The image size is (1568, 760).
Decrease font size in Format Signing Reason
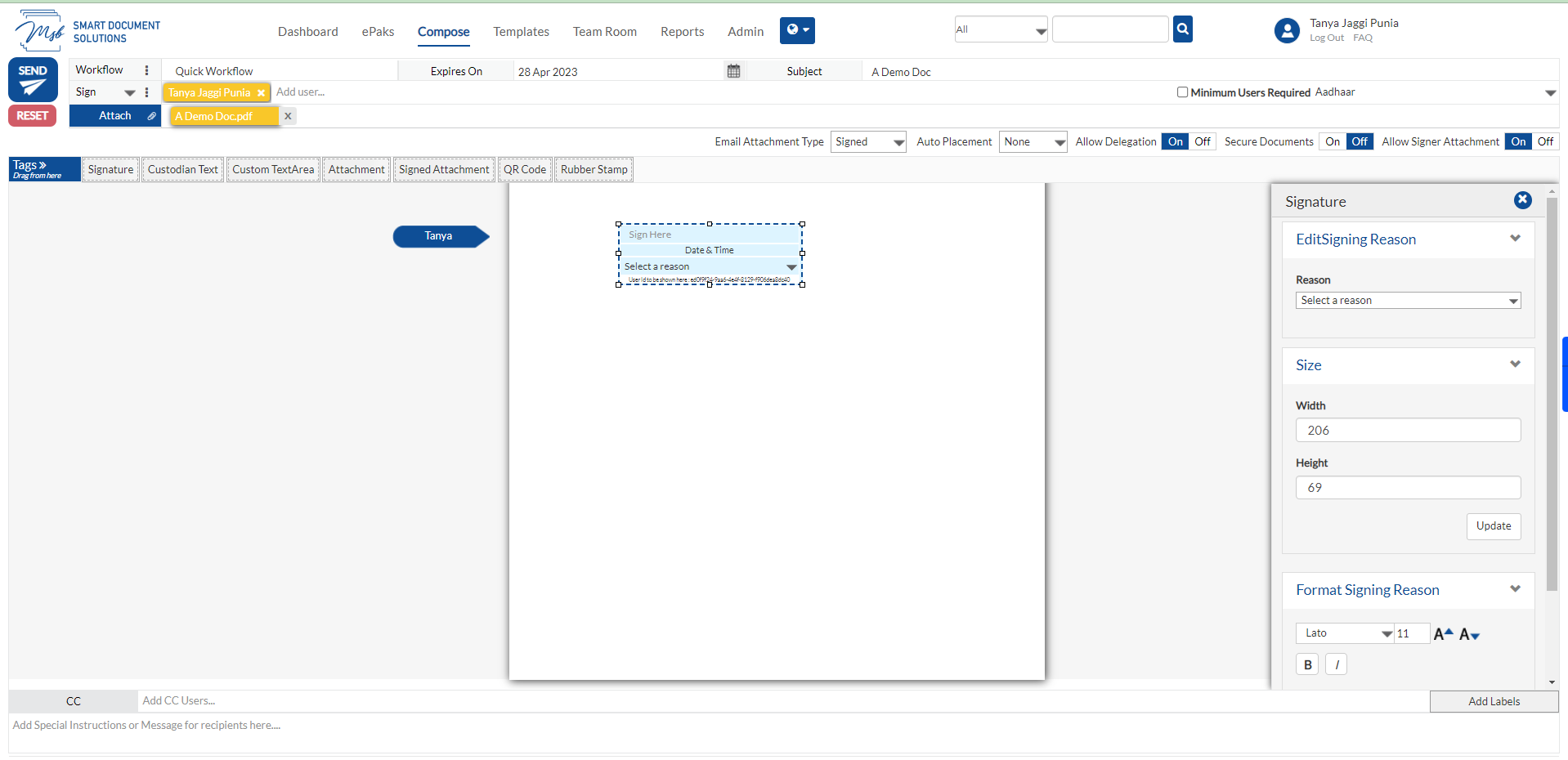[x=1469, y=633]
